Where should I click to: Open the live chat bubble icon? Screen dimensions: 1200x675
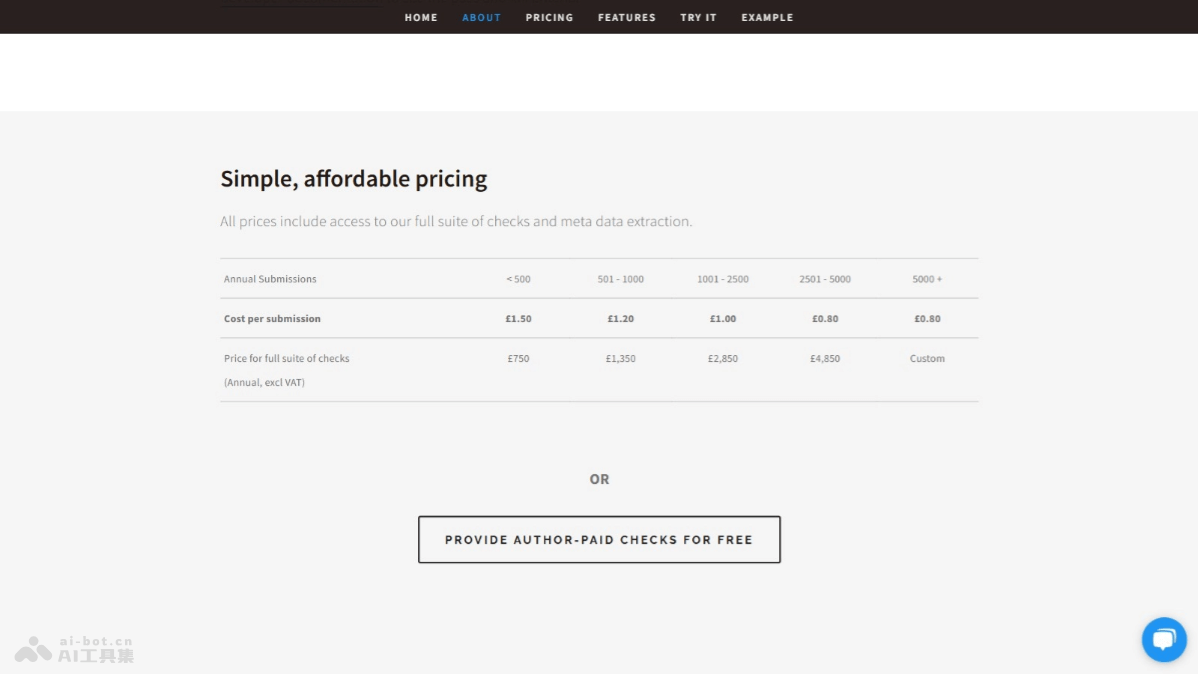1164,639
